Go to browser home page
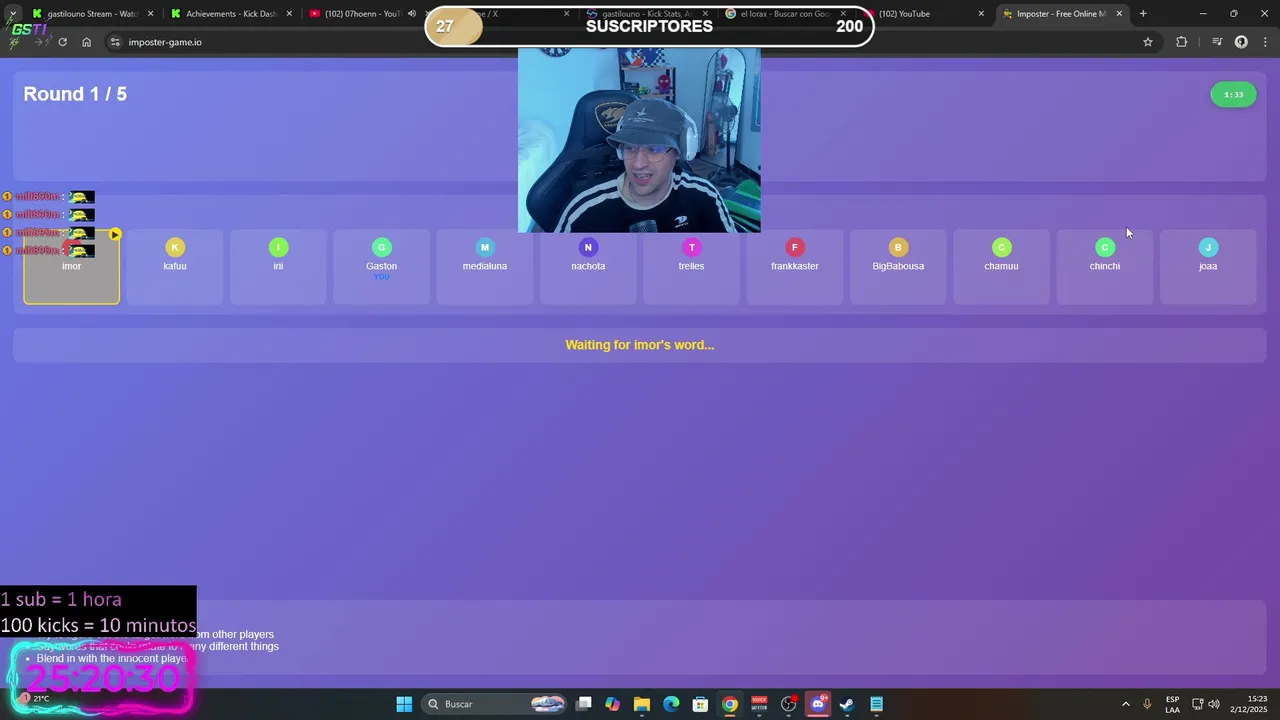1280x720 pixels. pos(86,42)
